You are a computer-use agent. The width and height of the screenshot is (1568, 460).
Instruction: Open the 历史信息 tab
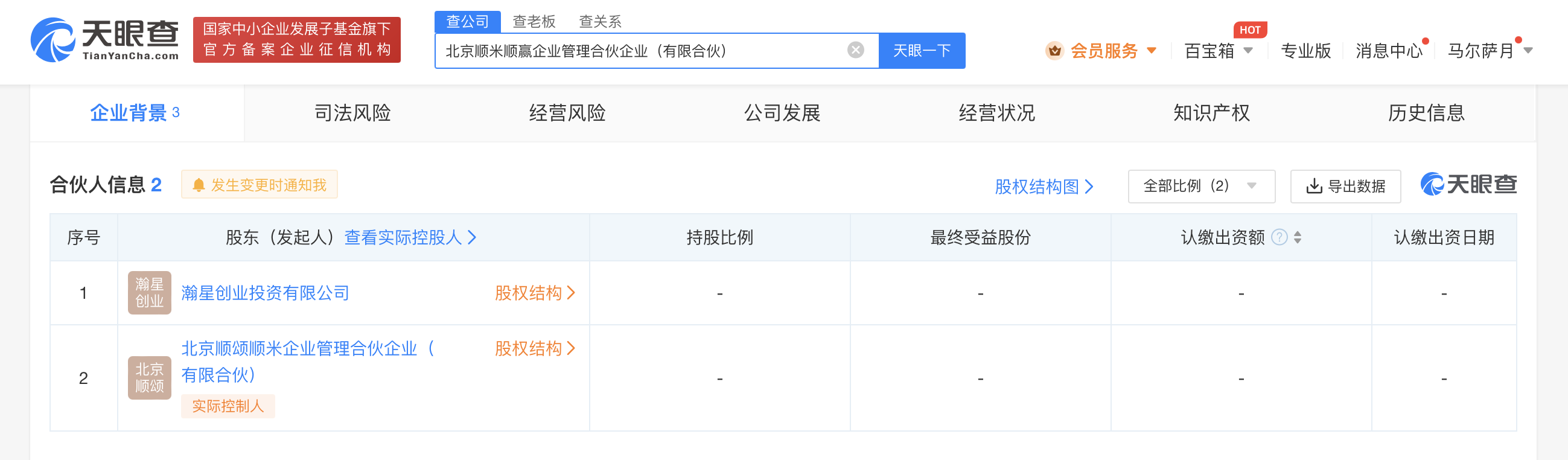tap(1426, 112)
